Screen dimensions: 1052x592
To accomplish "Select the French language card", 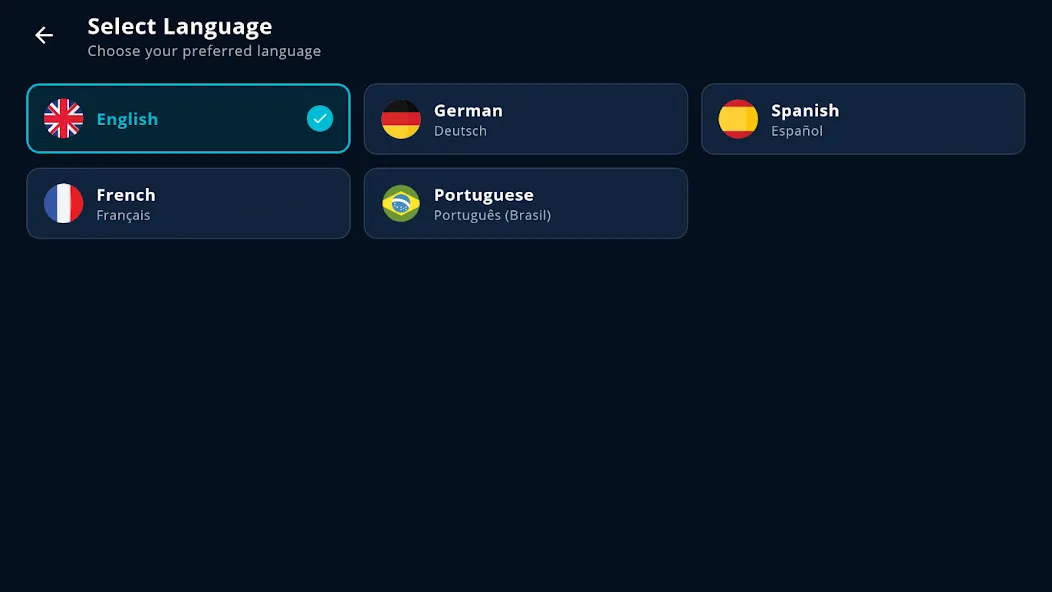I will 189,203.
